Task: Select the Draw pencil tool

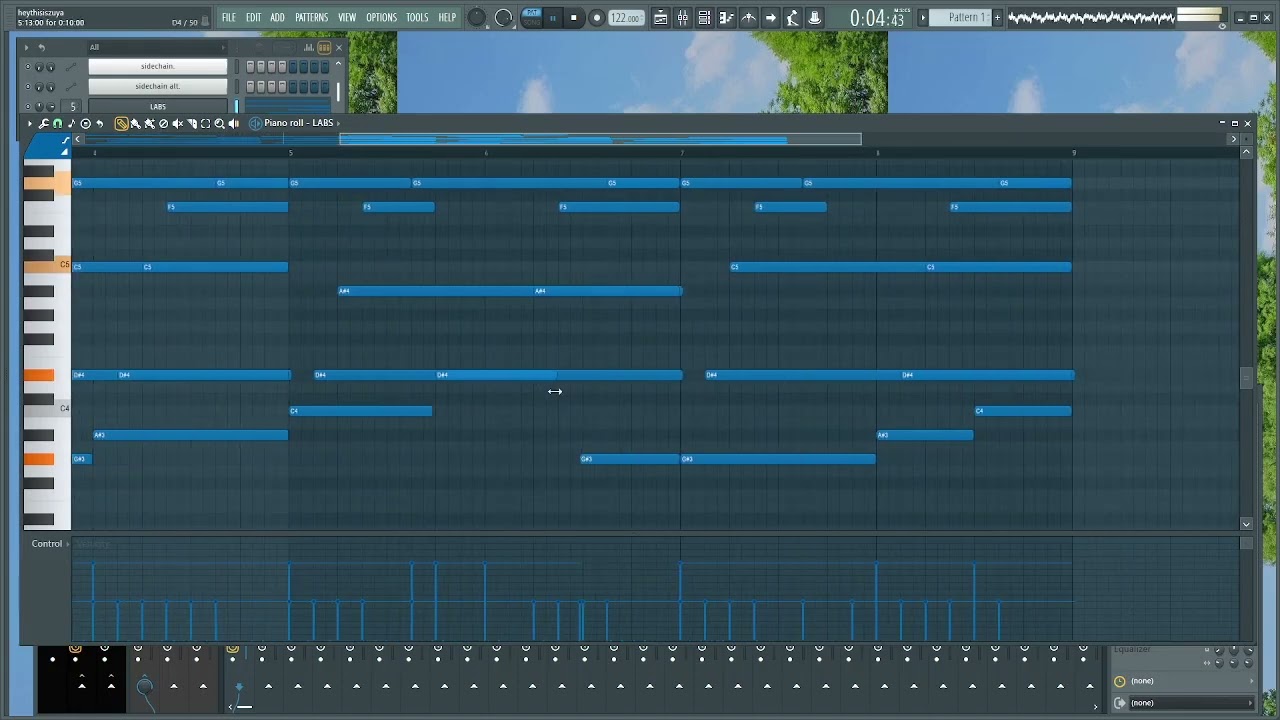Action: [121, 124]
